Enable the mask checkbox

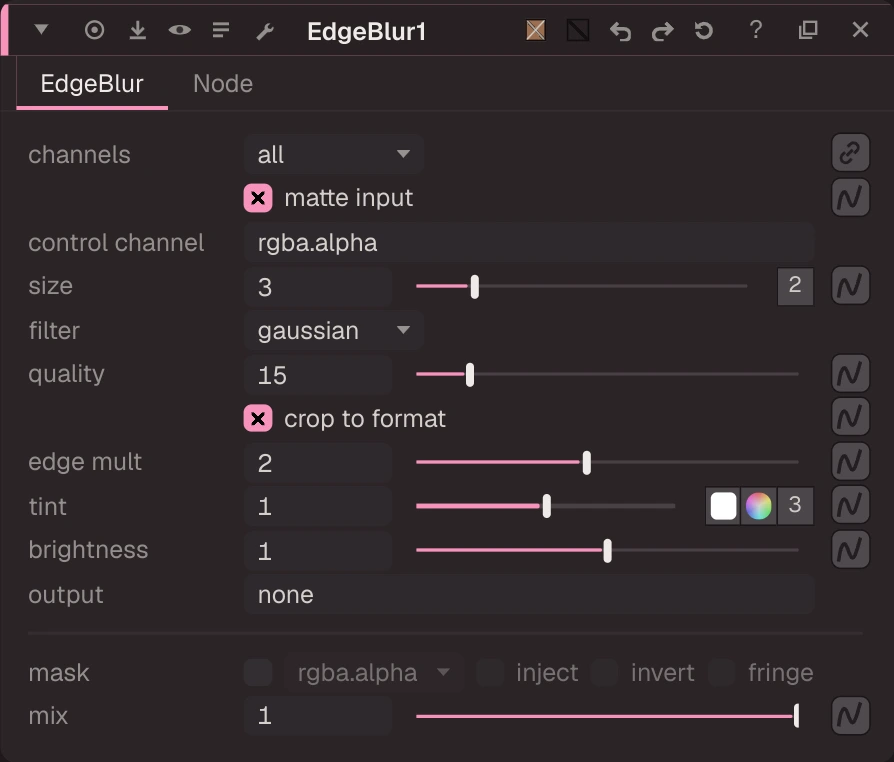point(258,672)
